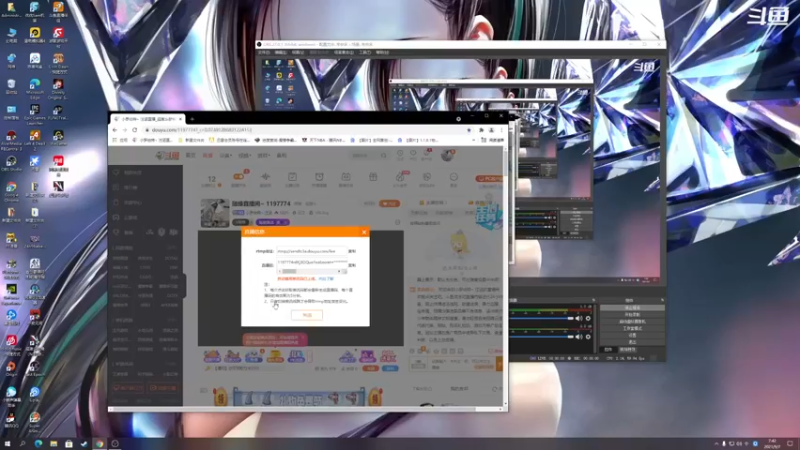Screen dimensions: 800x450
Task: Click the browser forward arrow
Action: [124, 130]
